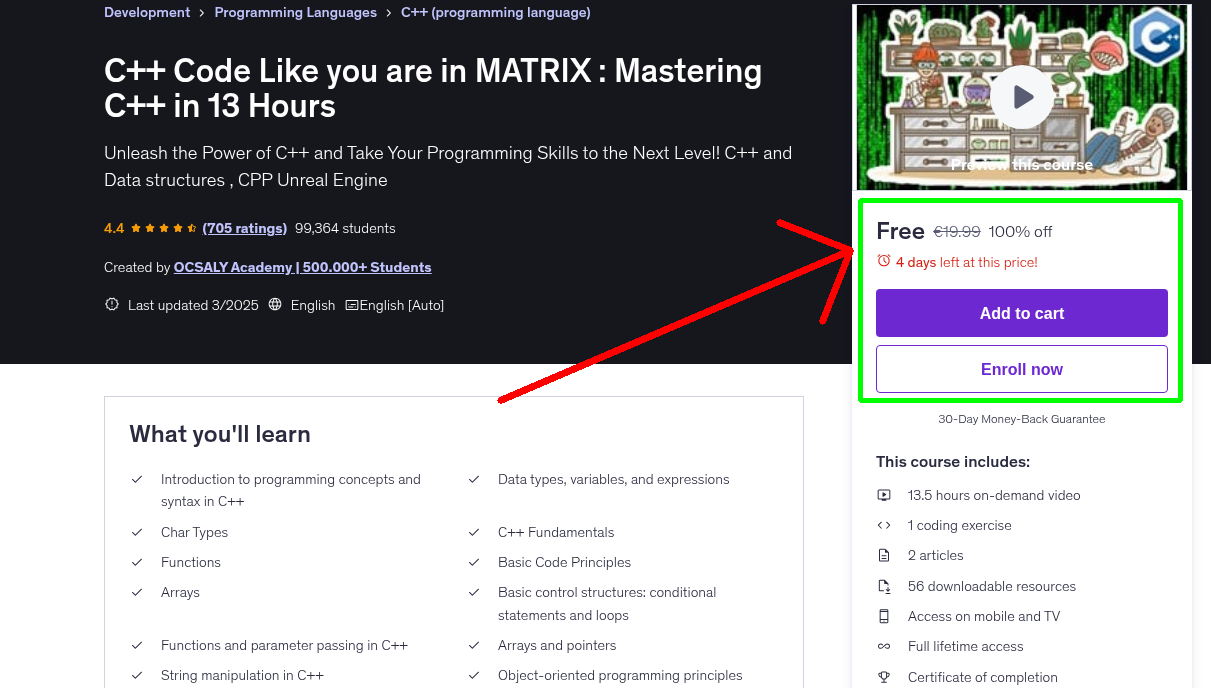The height and width of the screenshot is (688, 1211).
Task: Click the checkmark beside Basic Code Principles
Action: tap(474, 562)
